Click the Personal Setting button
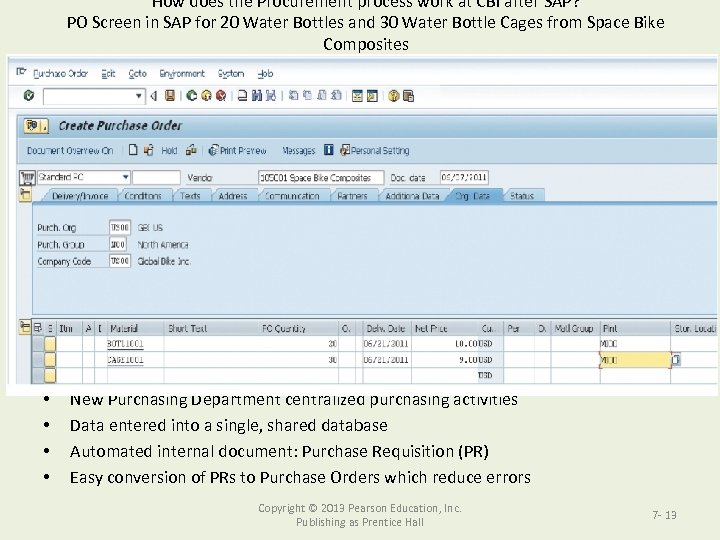Screen dimensions: 720x540 [374, 150]
